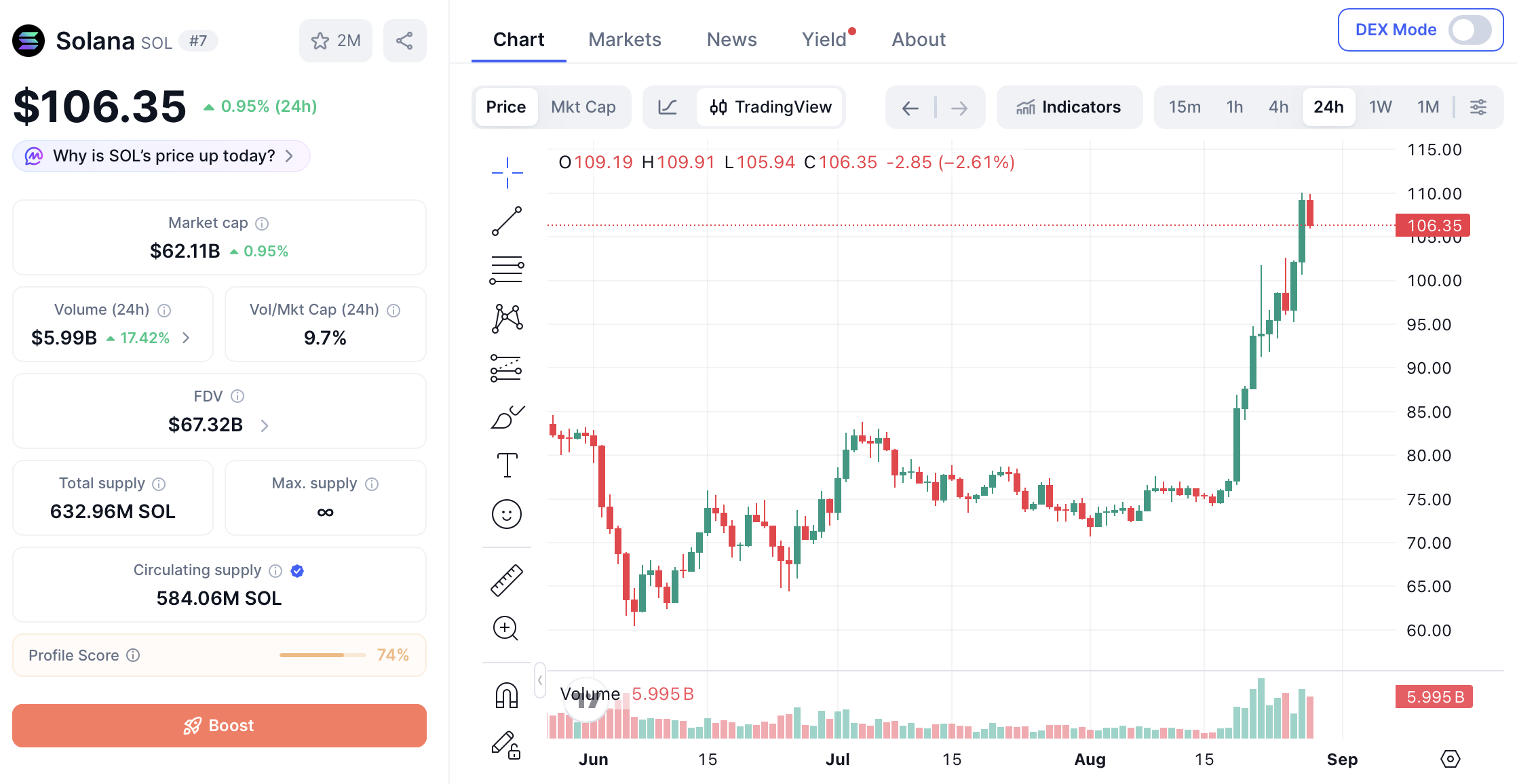
Task: Expand FDV details chevron
Action: 265,425
